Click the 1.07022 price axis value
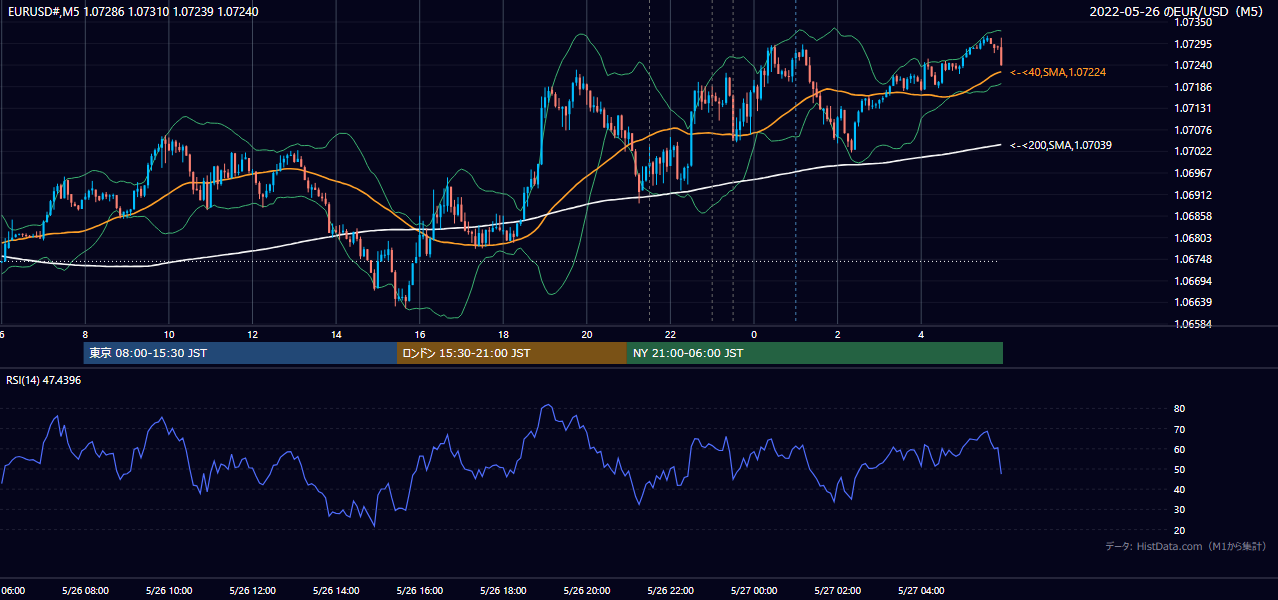1278x600 pixels. click(x=1193, y=152)
